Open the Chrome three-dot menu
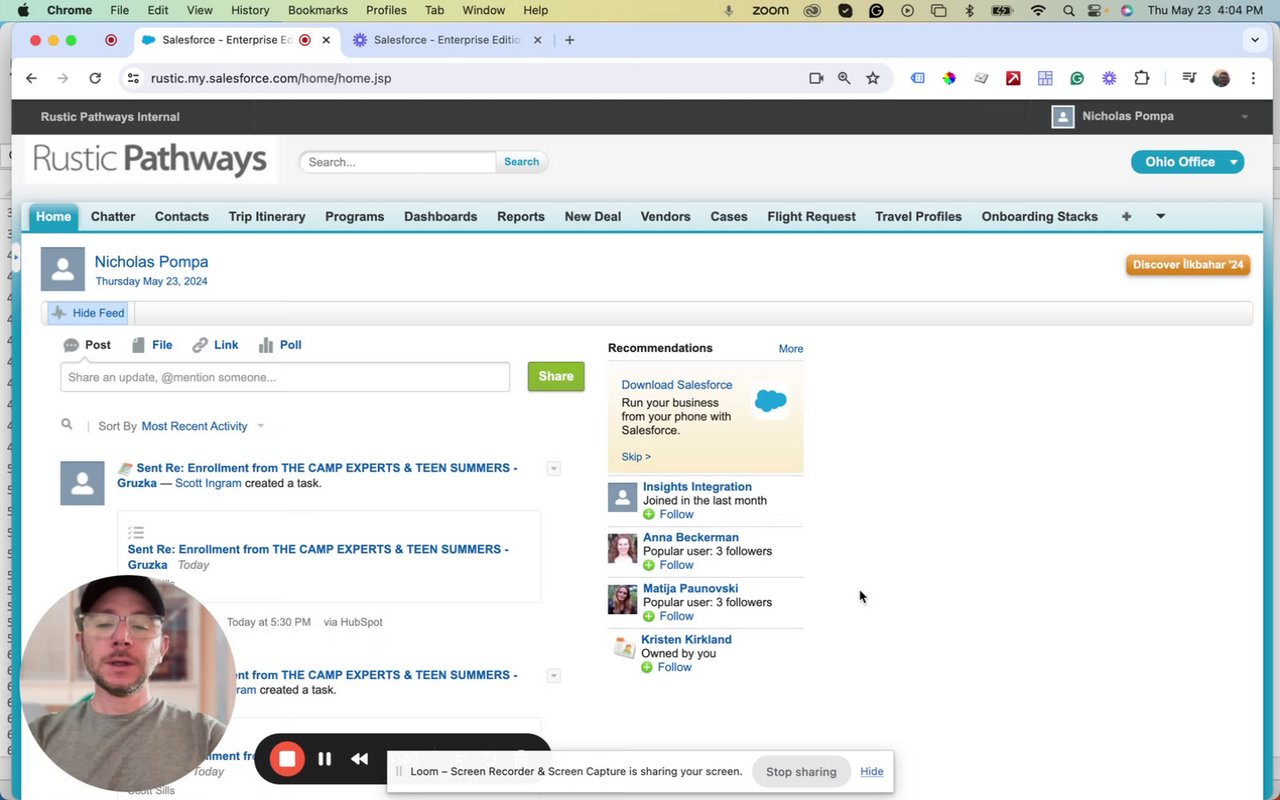 (x=1253, y=78)
